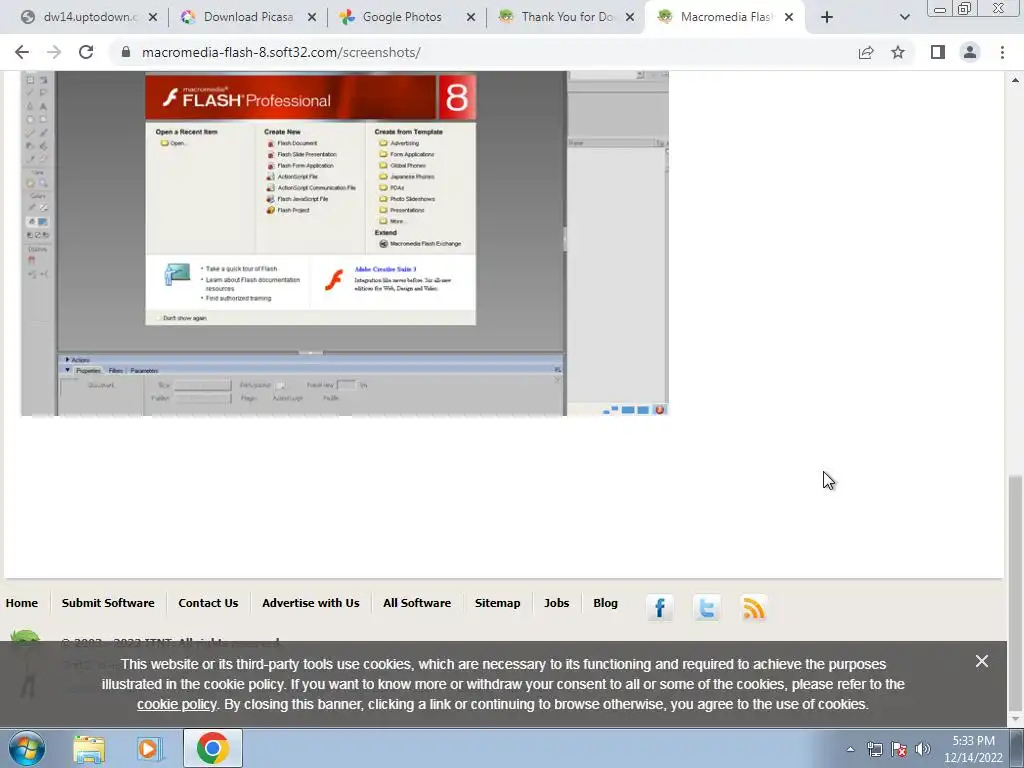Click the scrollbar up arrow

pyautogui.click(x=1015, y=80)
